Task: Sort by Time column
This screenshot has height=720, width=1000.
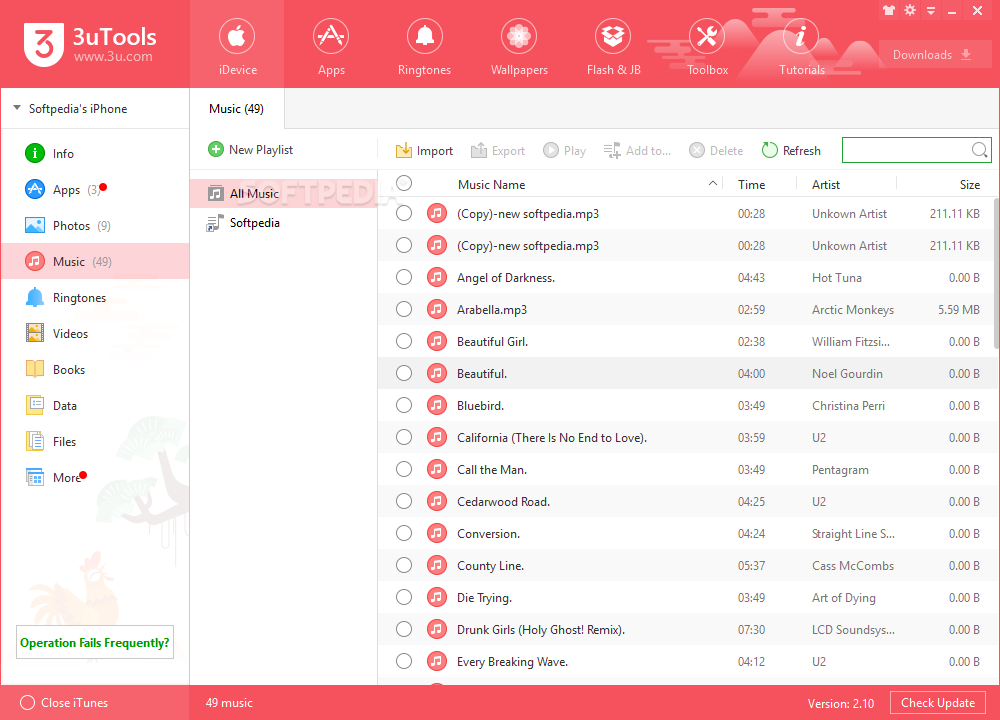Action: tap(751, 184)
